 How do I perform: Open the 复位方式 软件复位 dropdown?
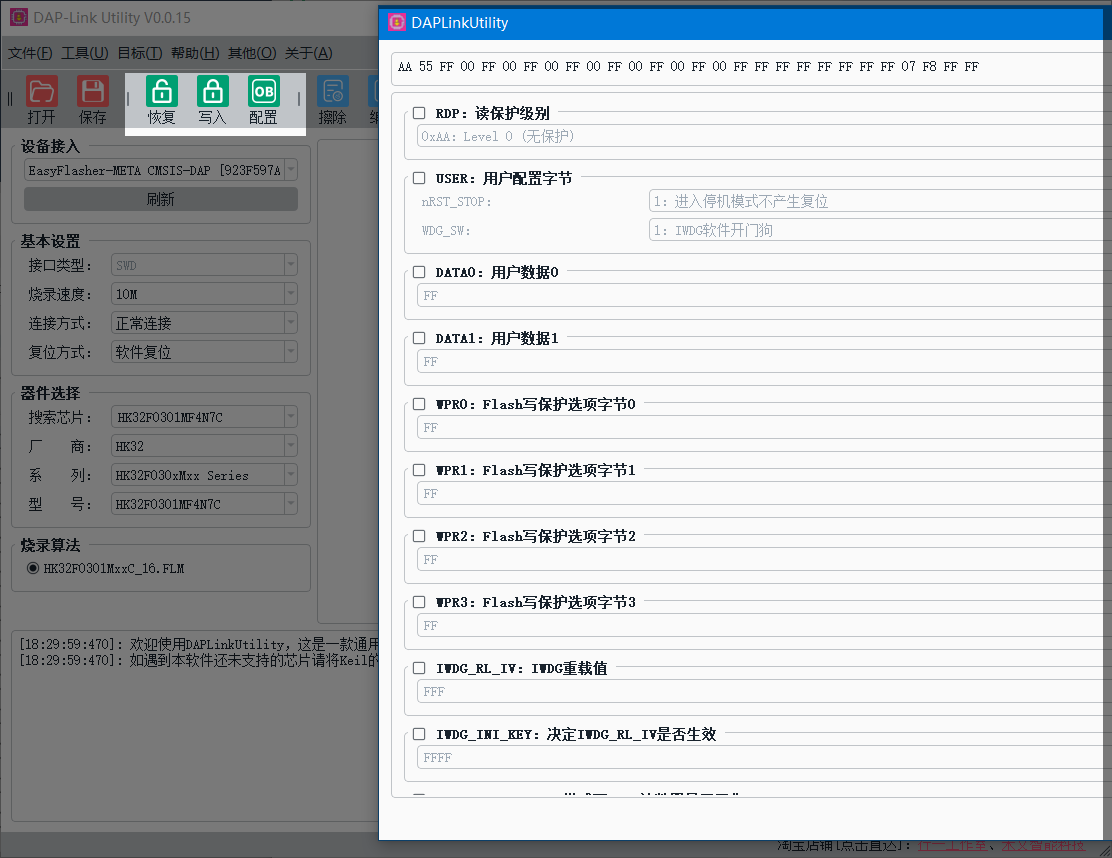204,352
